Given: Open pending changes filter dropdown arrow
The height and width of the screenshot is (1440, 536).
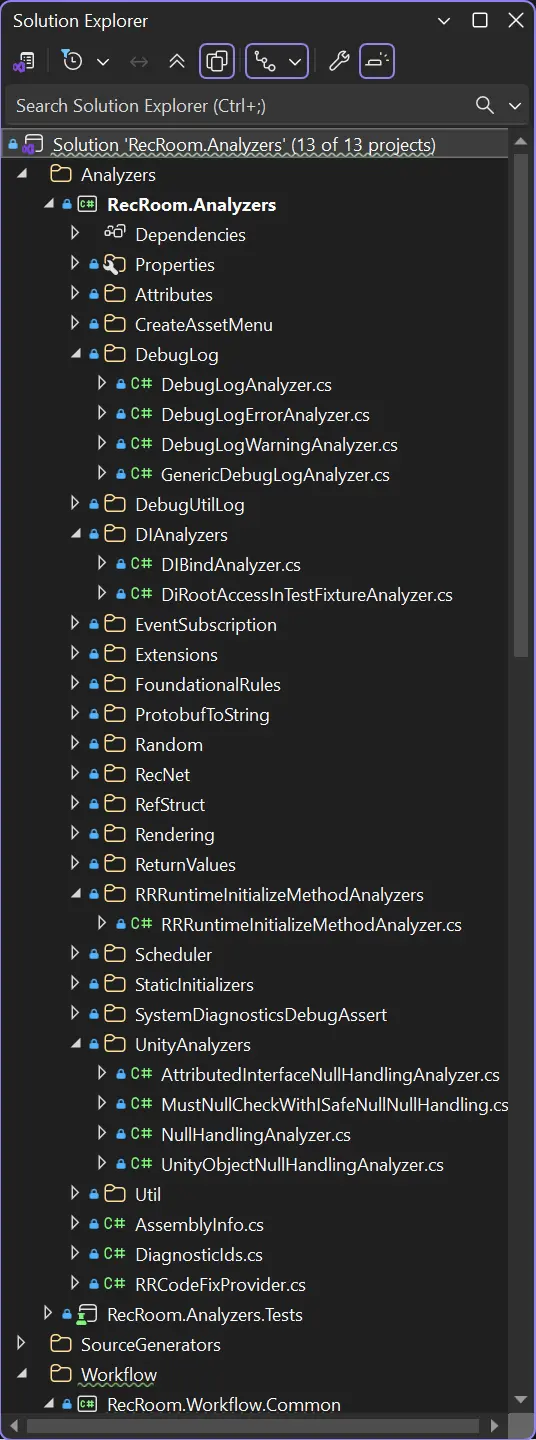Looking at the screenshot, I should click(102, 62).
